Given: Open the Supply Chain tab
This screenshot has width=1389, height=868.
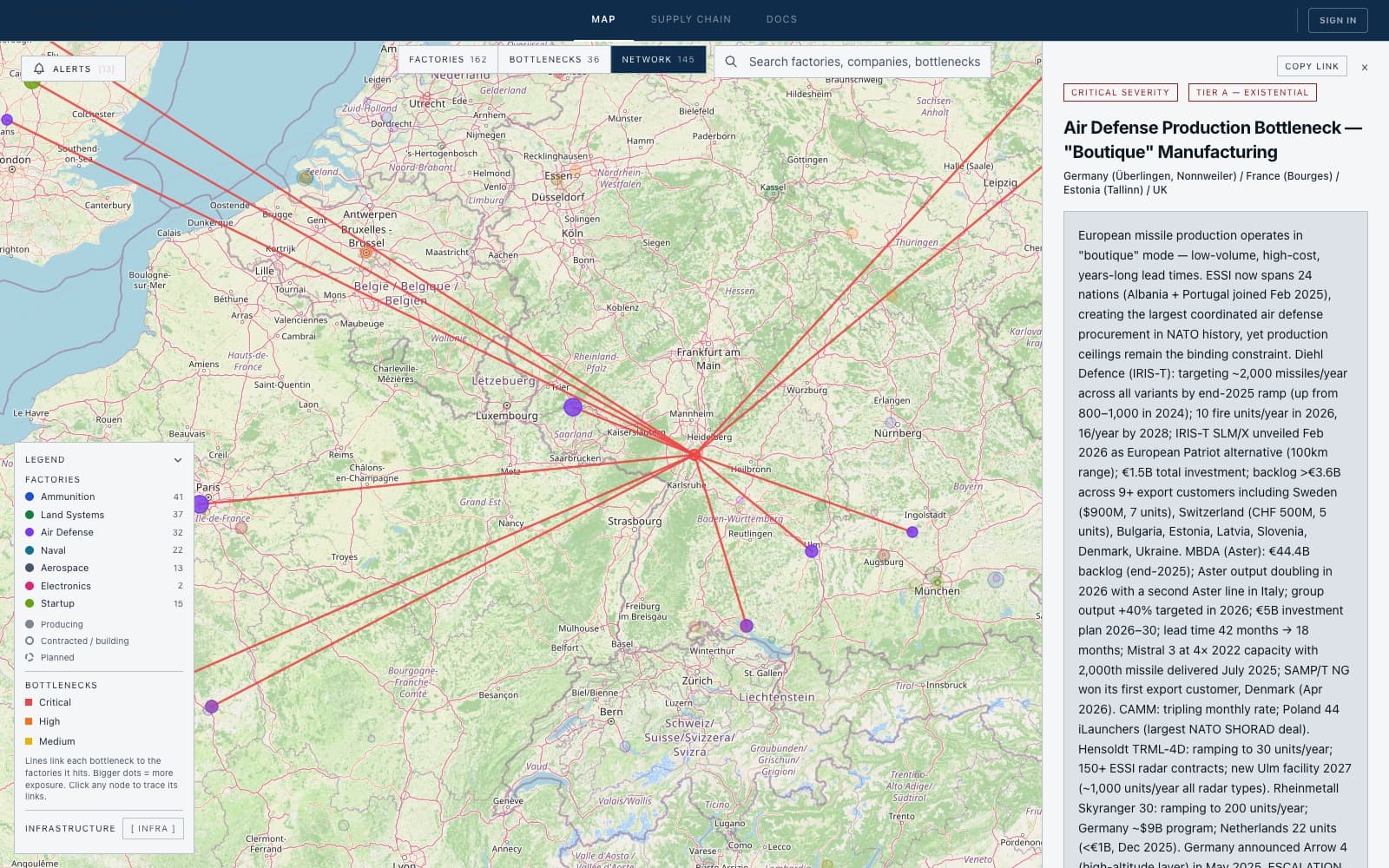Looking at the screenshot, I should point(691,19).
